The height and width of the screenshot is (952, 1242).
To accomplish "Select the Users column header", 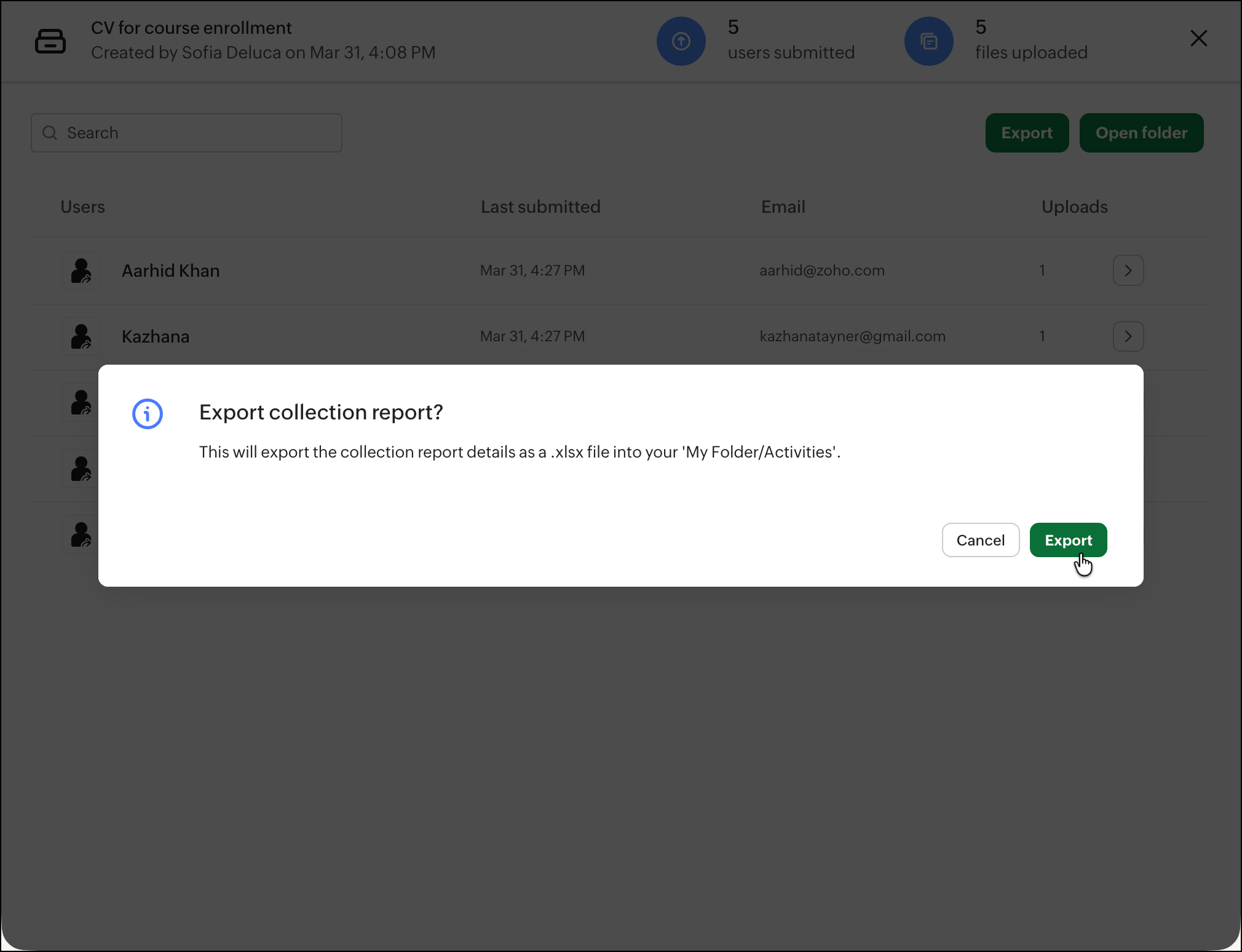I will (x=82, y=207).
